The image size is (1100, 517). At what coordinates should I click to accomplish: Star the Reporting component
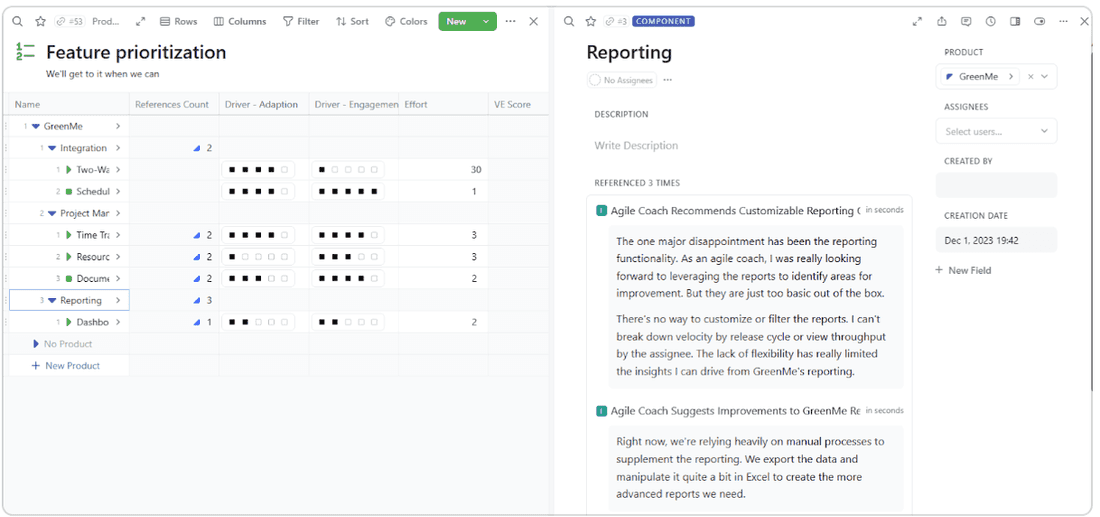click(x=591, y=22)
